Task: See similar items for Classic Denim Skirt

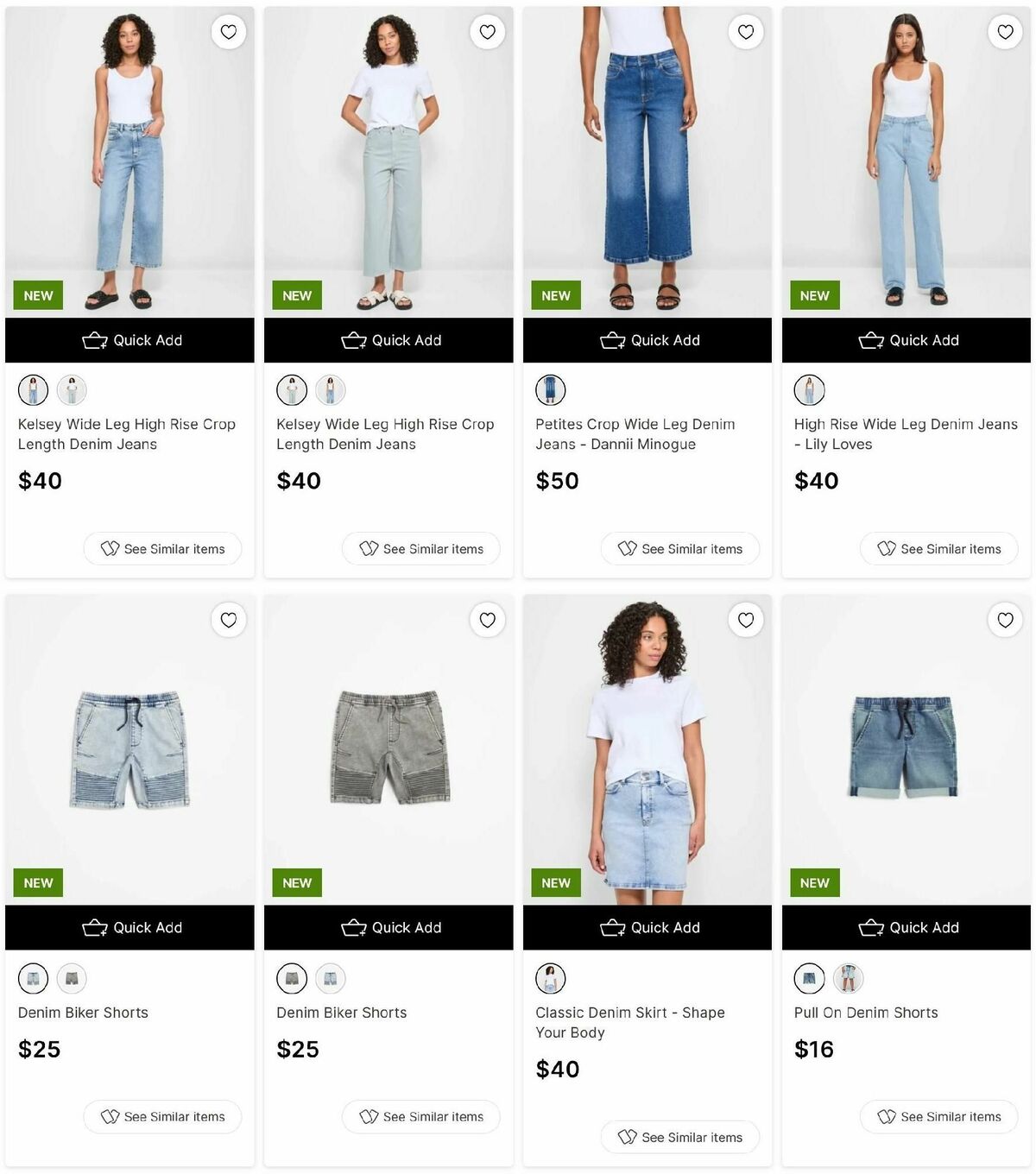Action: 680,1137
